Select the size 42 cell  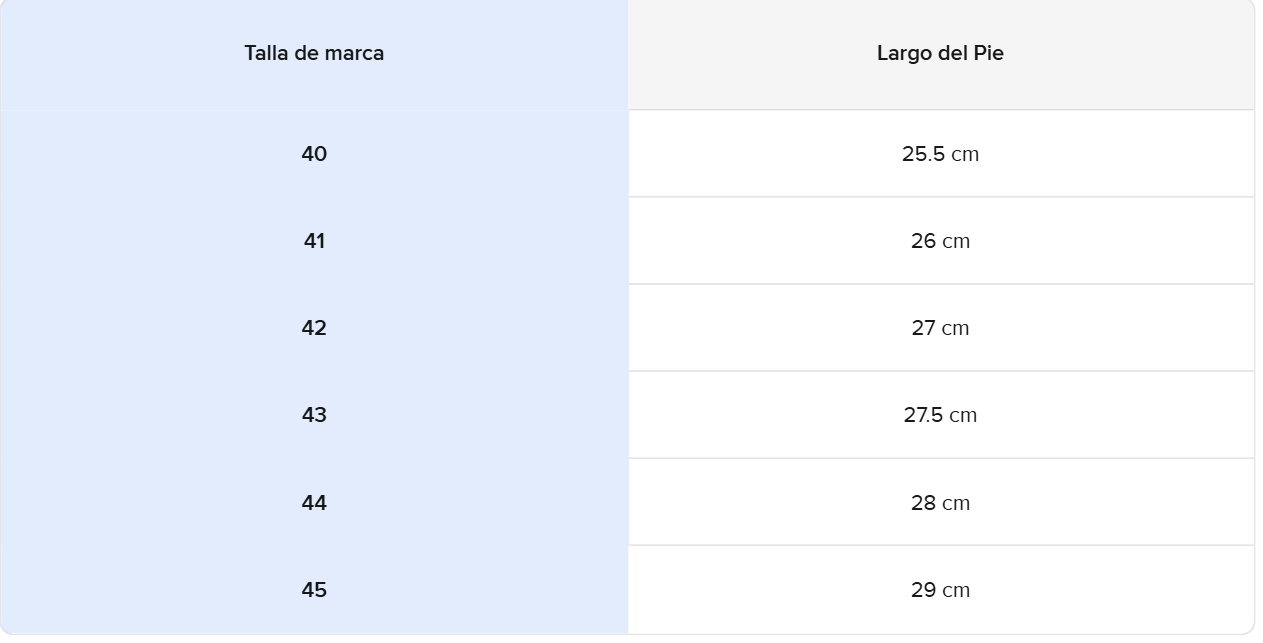(314, 328)
